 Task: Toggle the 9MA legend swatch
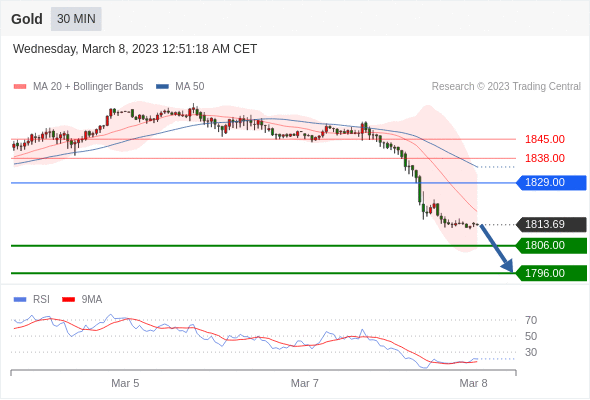tap(68, 300)
